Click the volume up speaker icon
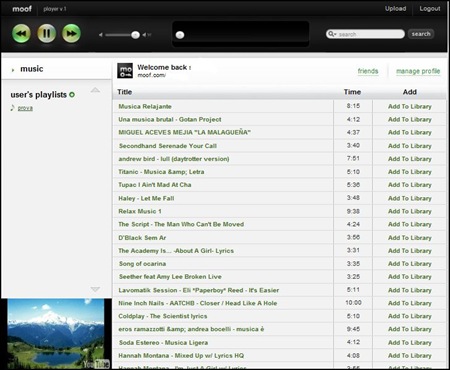The image size is (450, 370). pos(147,35)
